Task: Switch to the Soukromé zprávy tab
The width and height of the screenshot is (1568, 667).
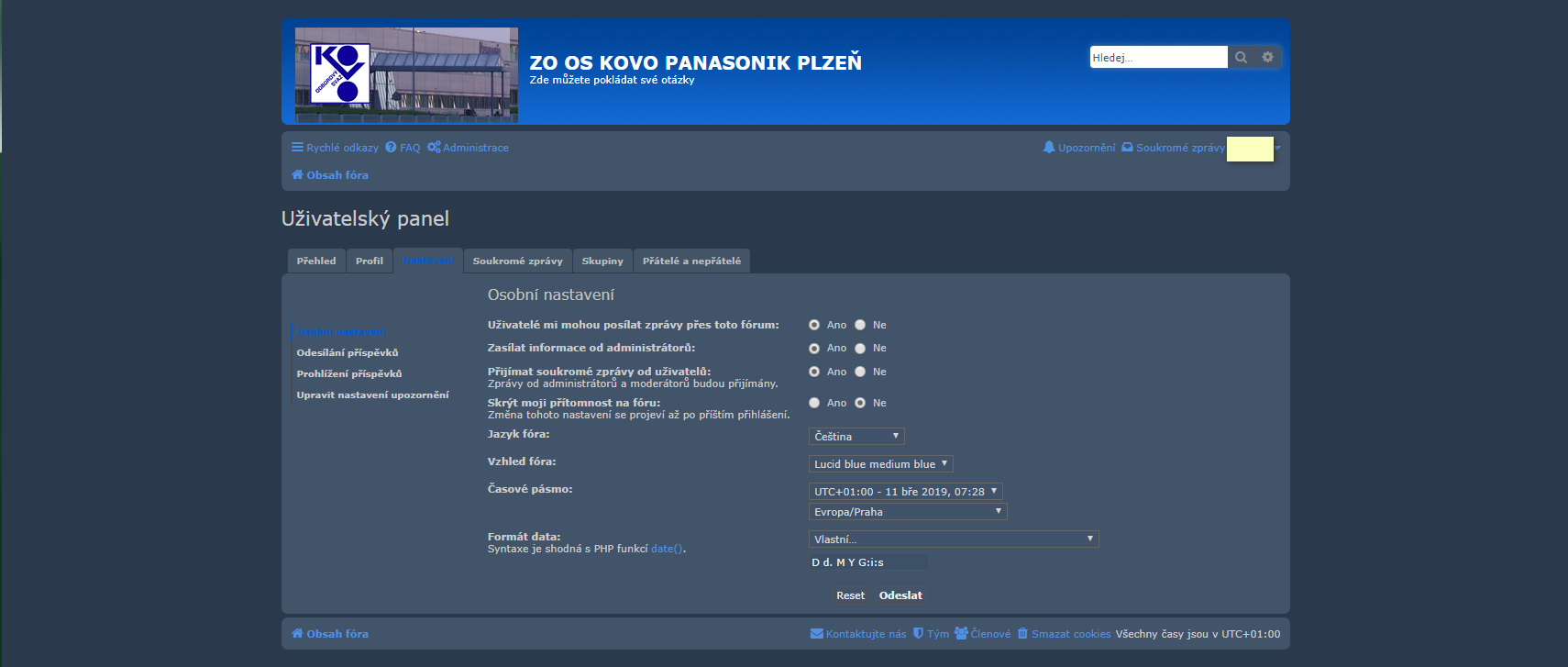Action: (518, 261)
